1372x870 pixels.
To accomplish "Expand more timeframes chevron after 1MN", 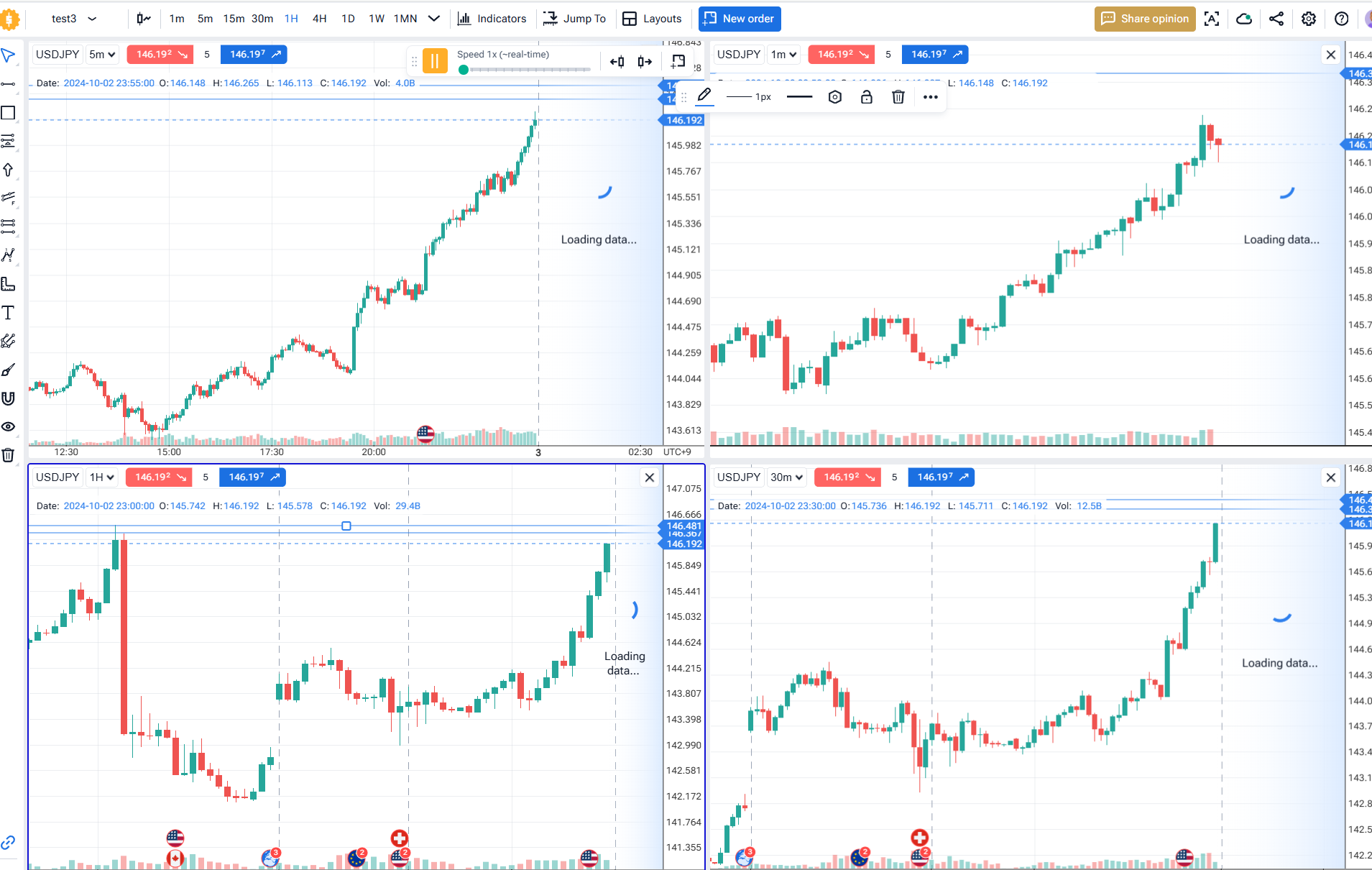I will 434,19.
